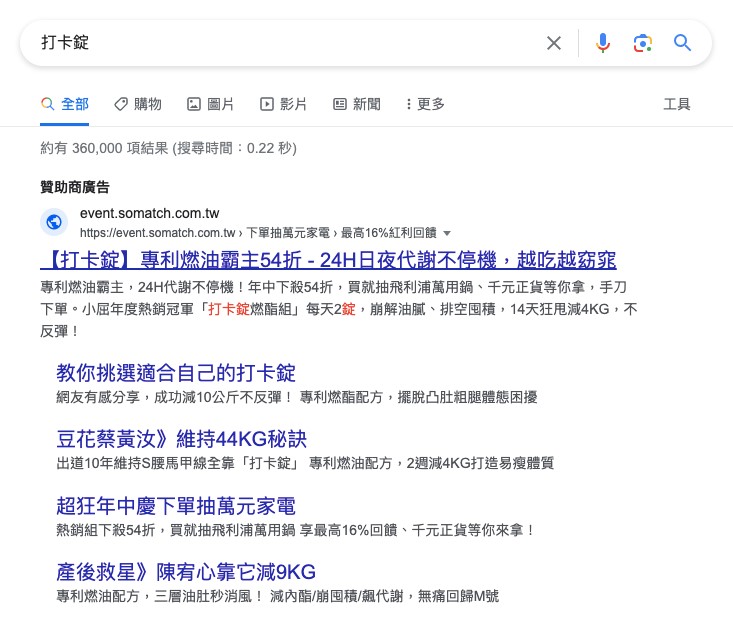Screen dimensions: 733x630
Task: Open the 新聞 news tab
Action: (357, 104)
